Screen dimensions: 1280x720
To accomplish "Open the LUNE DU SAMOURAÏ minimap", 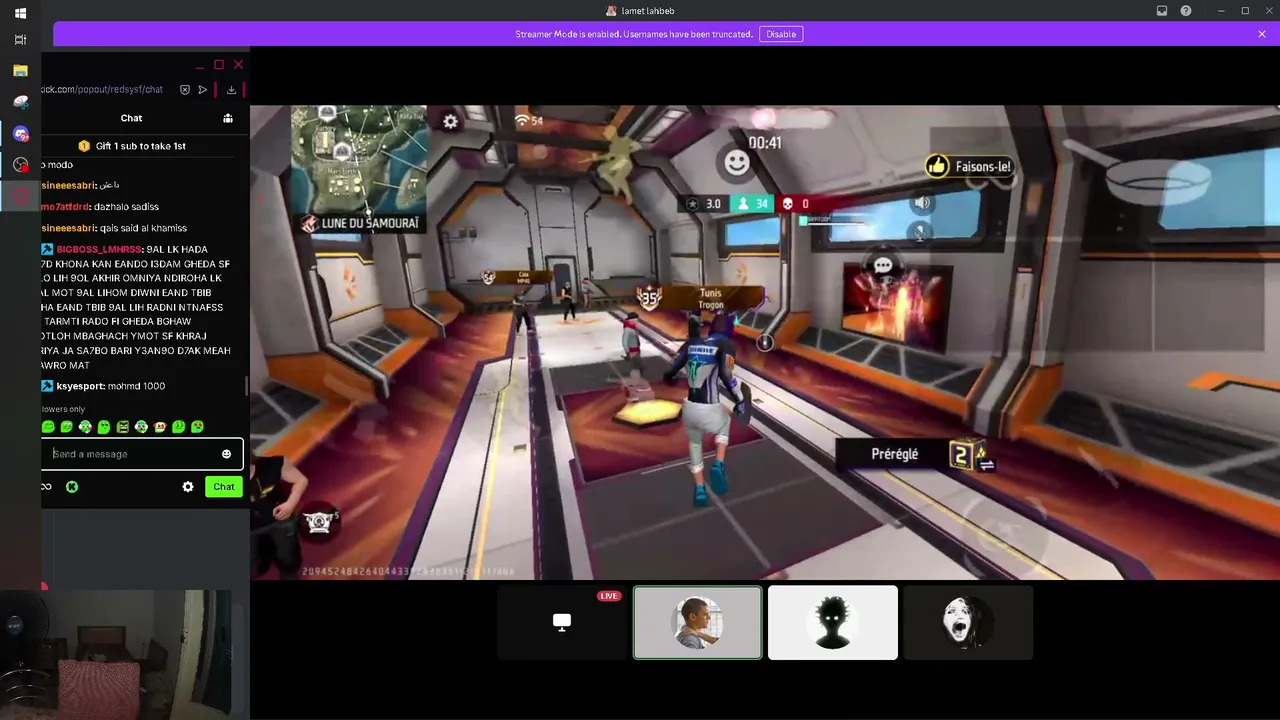I will coord(359,170).
